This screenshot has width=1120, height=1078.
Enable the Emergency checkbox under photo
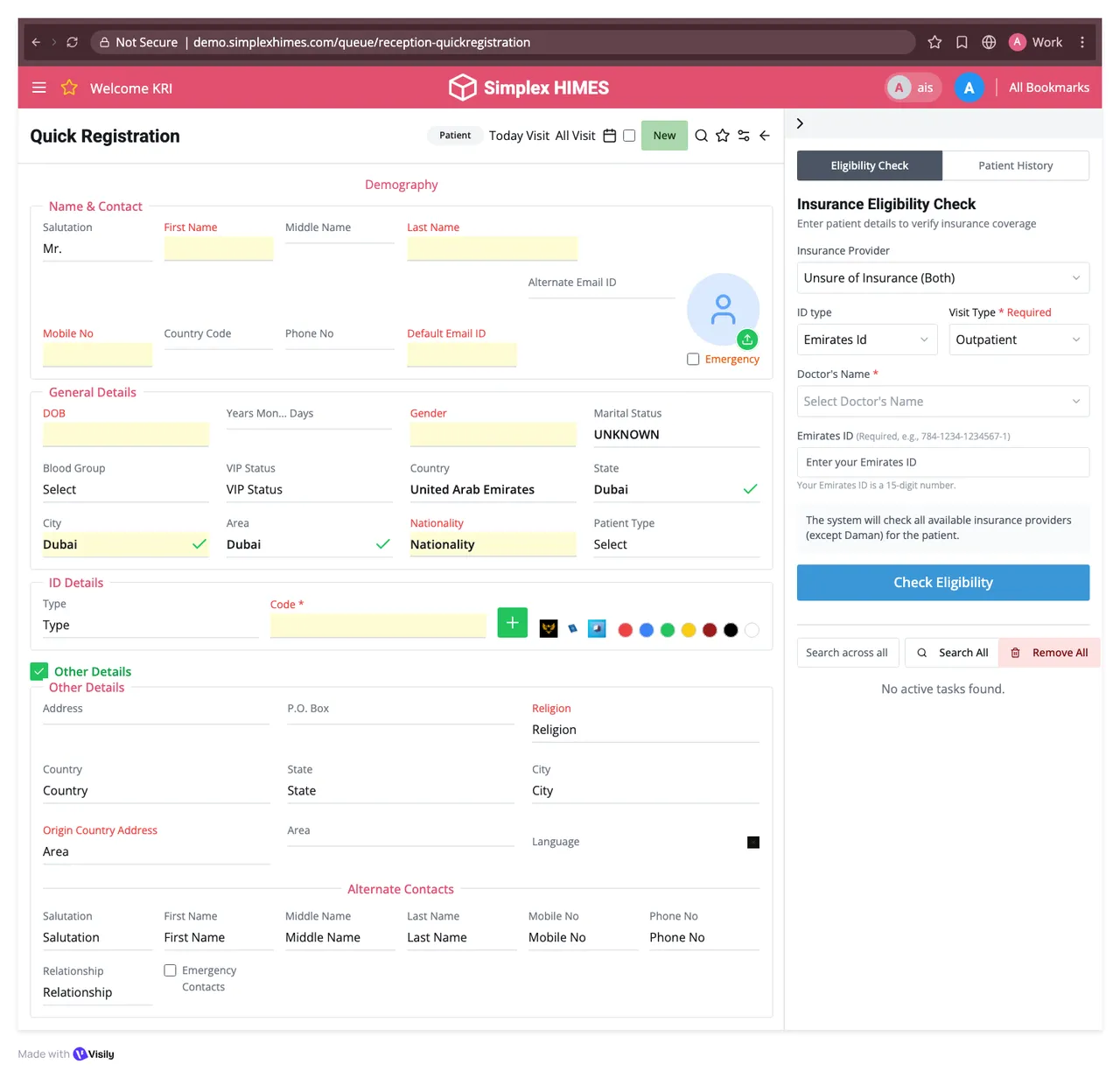point(693,360)
